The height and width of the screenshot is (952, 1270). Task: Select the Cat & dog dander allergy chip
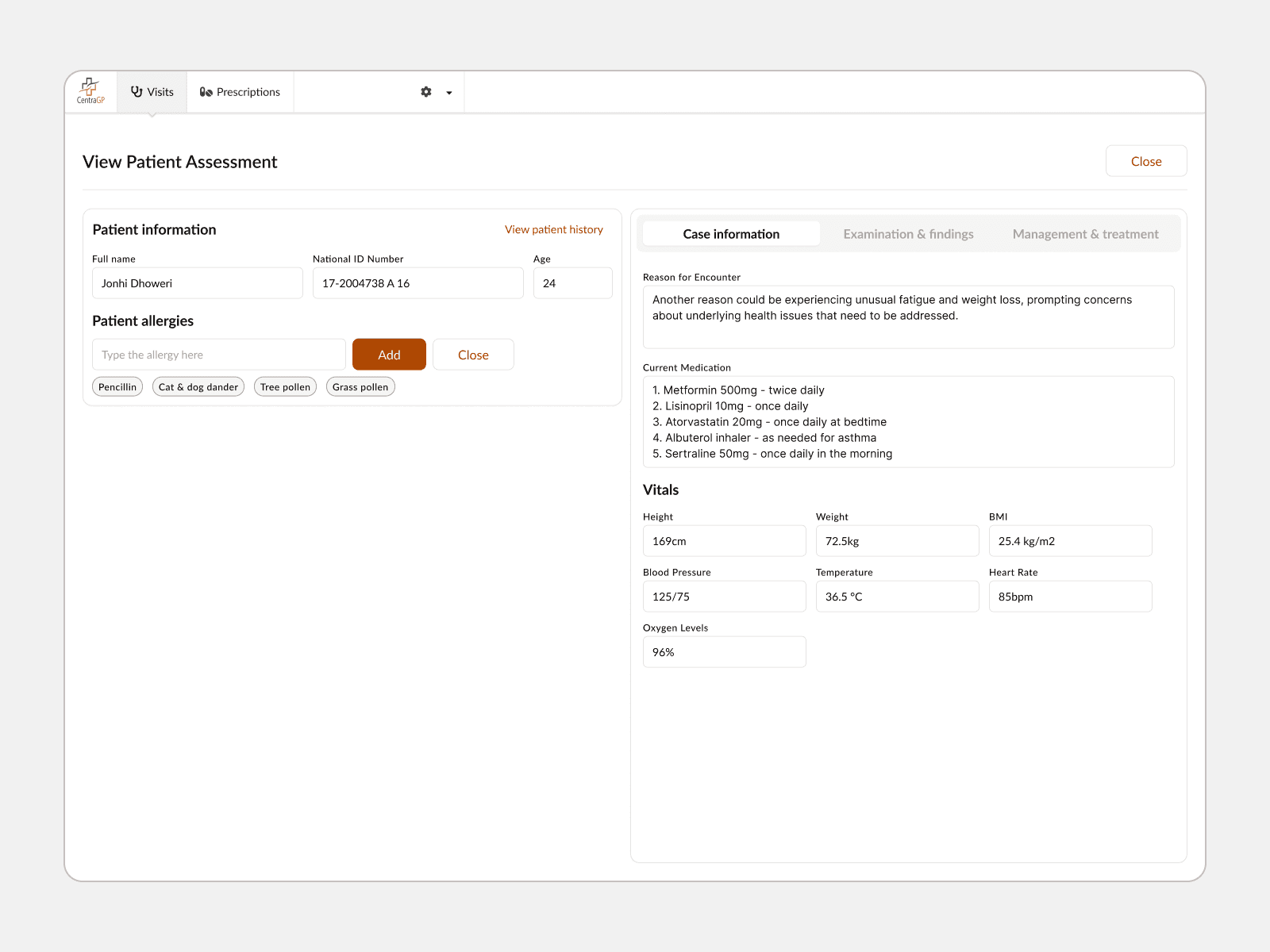pos(198,386)
